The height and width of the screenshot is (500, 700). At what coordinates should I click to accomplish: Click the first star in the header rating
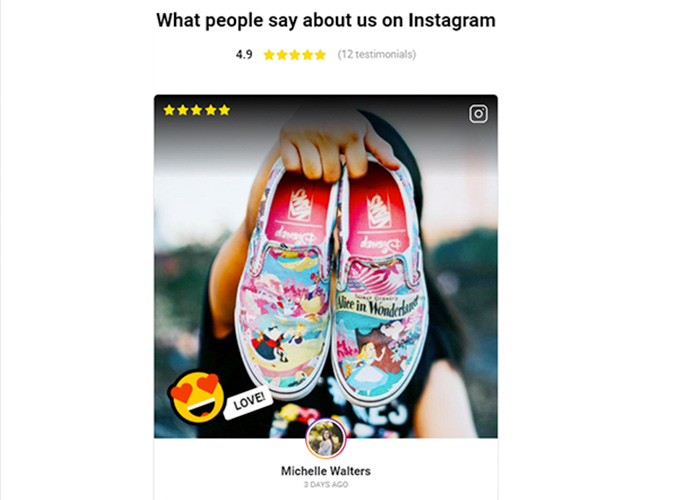click(x=269, y=54)
